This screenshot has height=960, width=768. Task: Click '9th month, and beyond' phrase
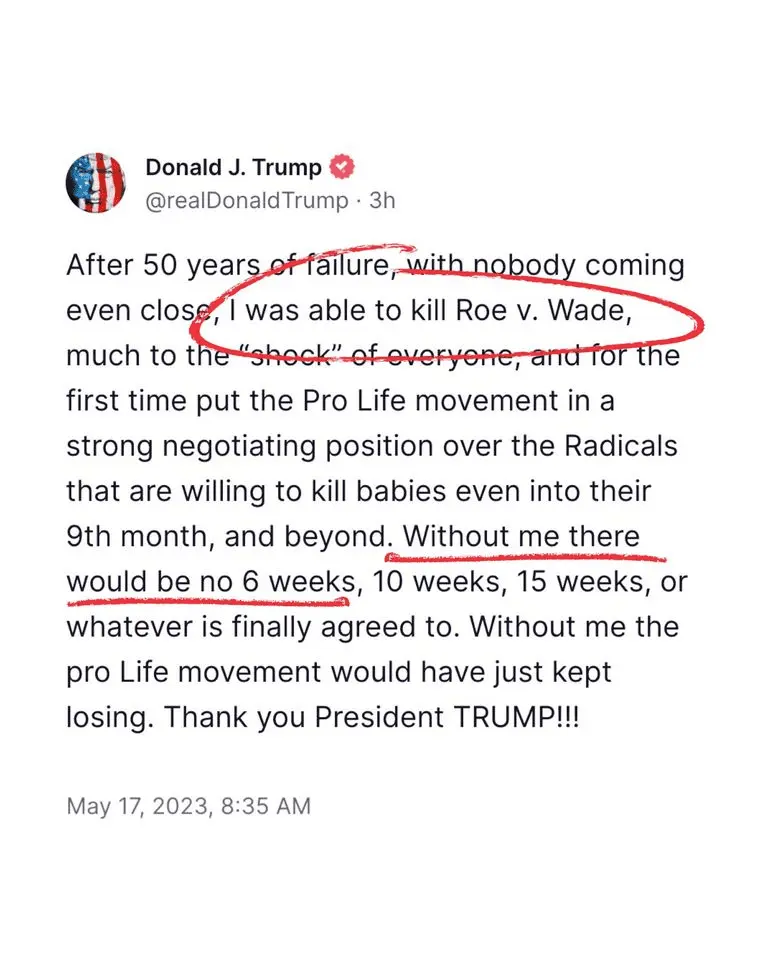pyautogui.click(x=227, y=537)
